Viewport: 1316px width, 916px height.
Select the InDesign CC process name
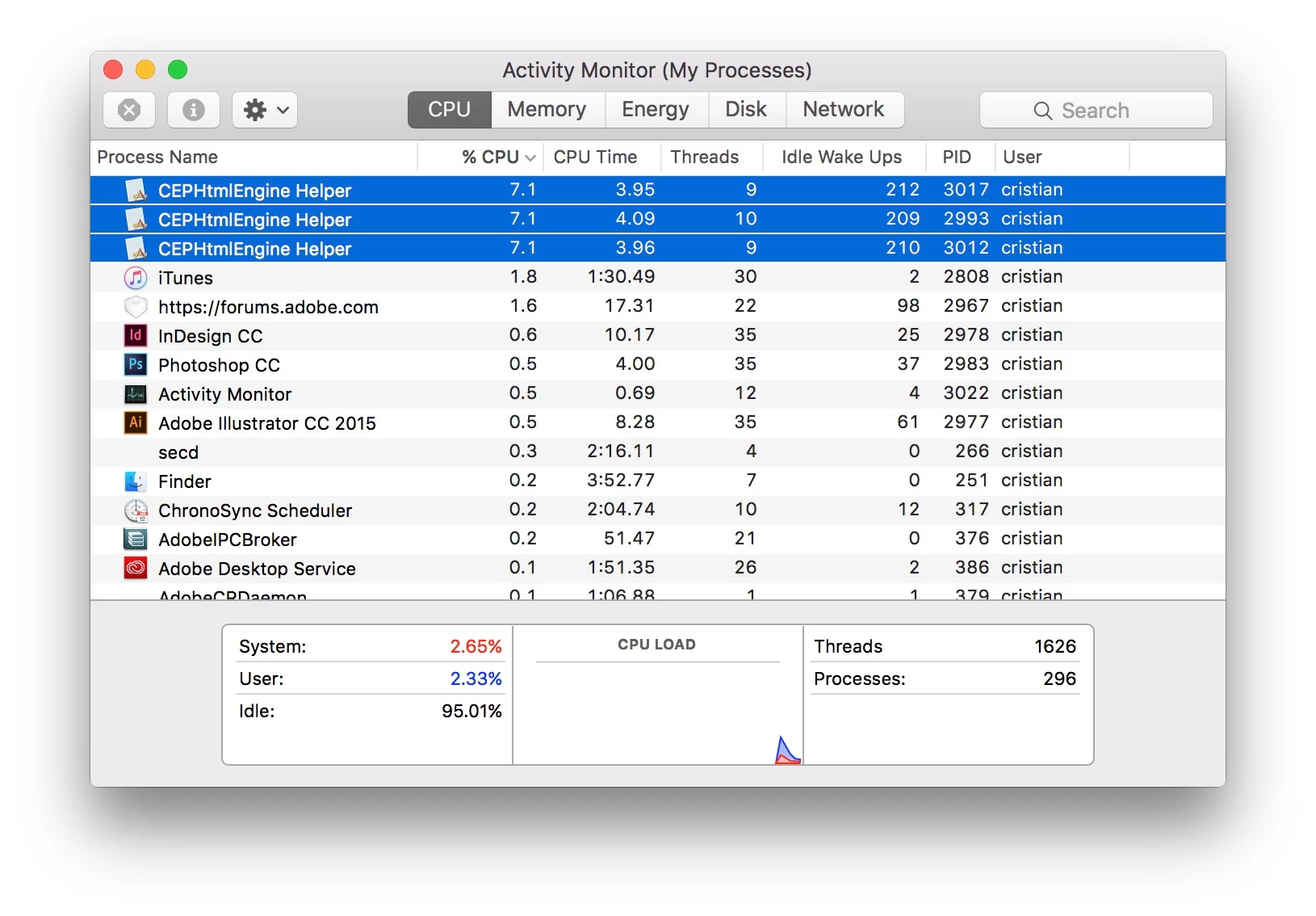210,336
